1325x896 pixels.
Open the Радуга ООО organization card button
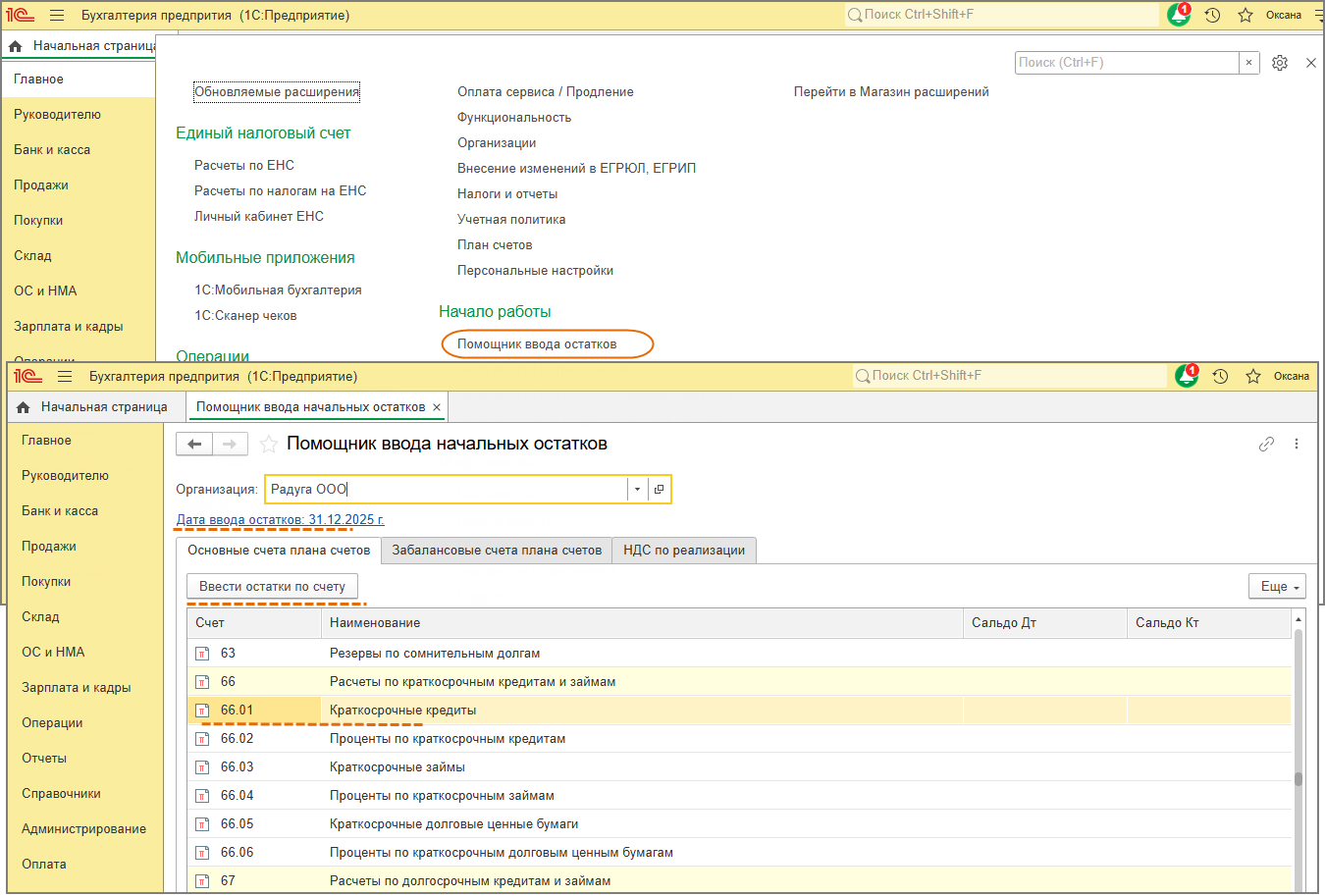pos(660,490)
